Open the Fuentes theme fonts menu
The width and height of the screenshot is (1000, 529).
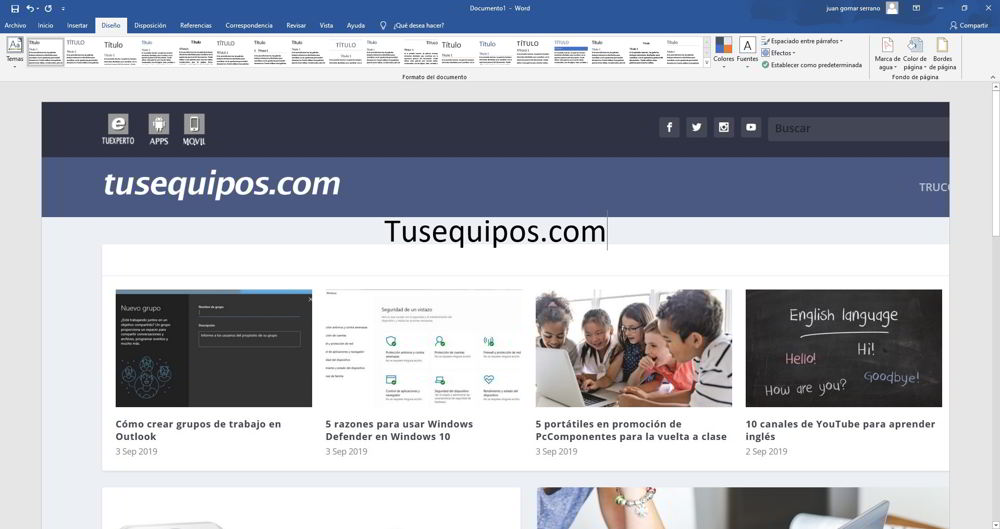click(747, 51)
